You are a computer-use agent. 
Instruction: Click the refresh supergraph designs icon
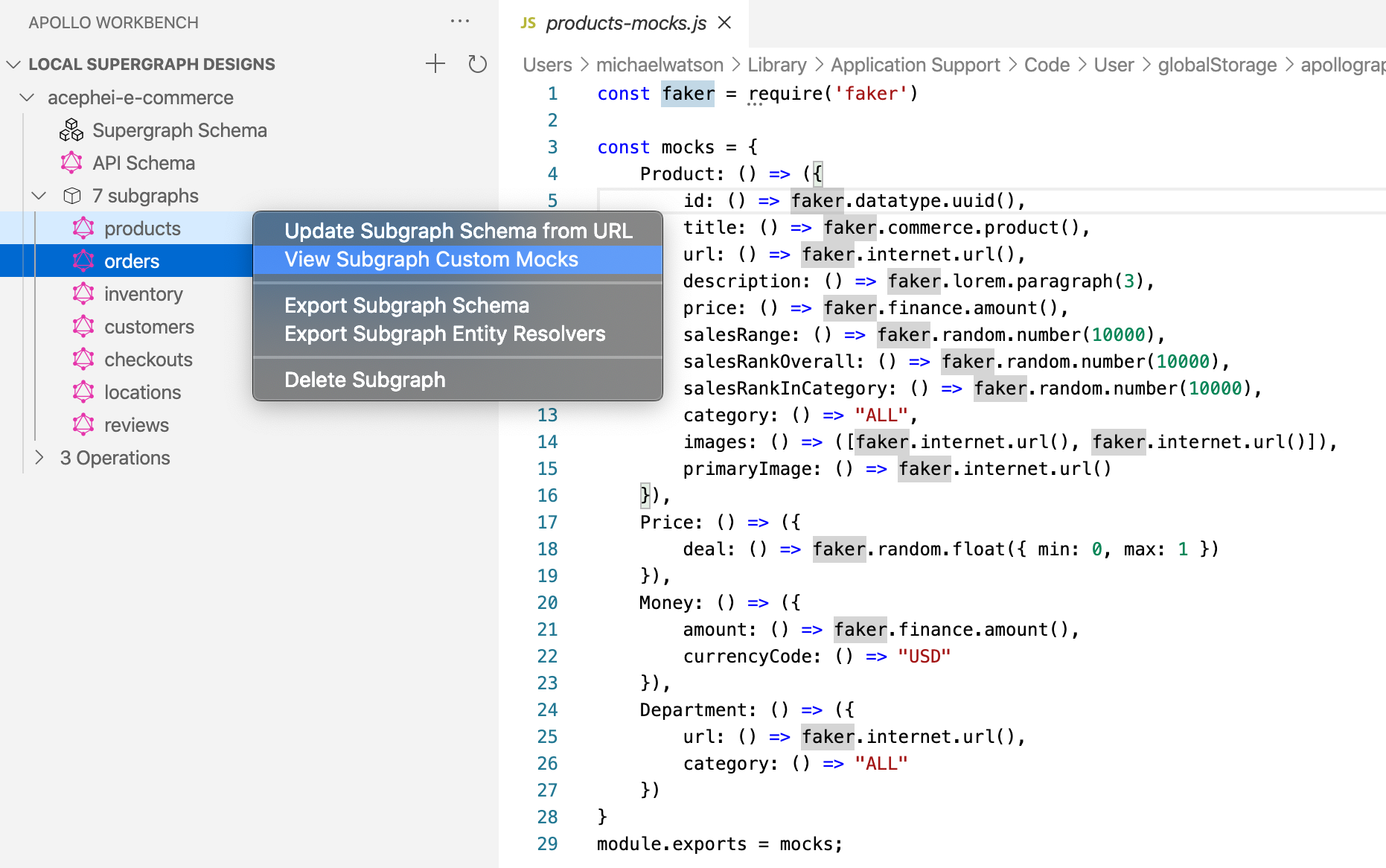coord(477,64)
